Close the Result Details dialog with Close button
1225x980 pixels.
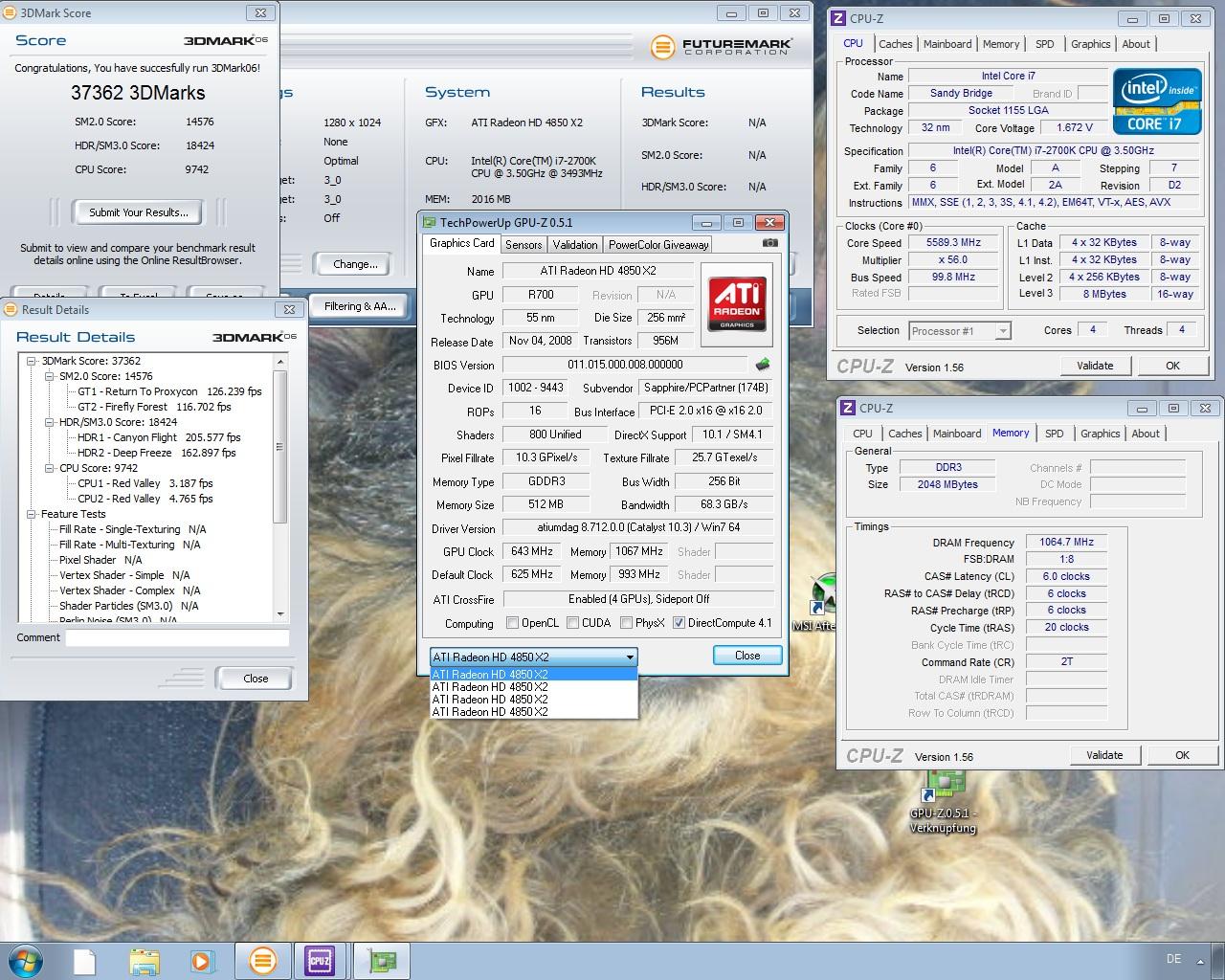(256, 679)
